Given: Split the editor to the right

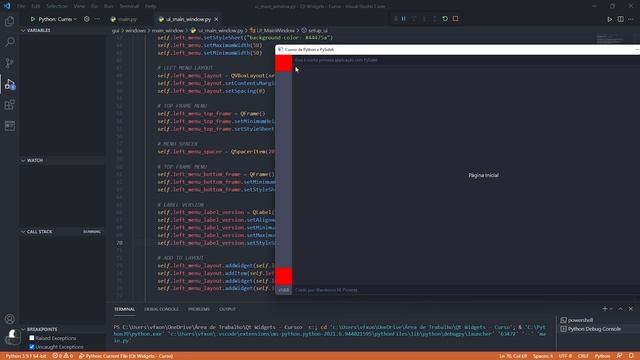Looking at the screenshot, I should click(620, 19).
